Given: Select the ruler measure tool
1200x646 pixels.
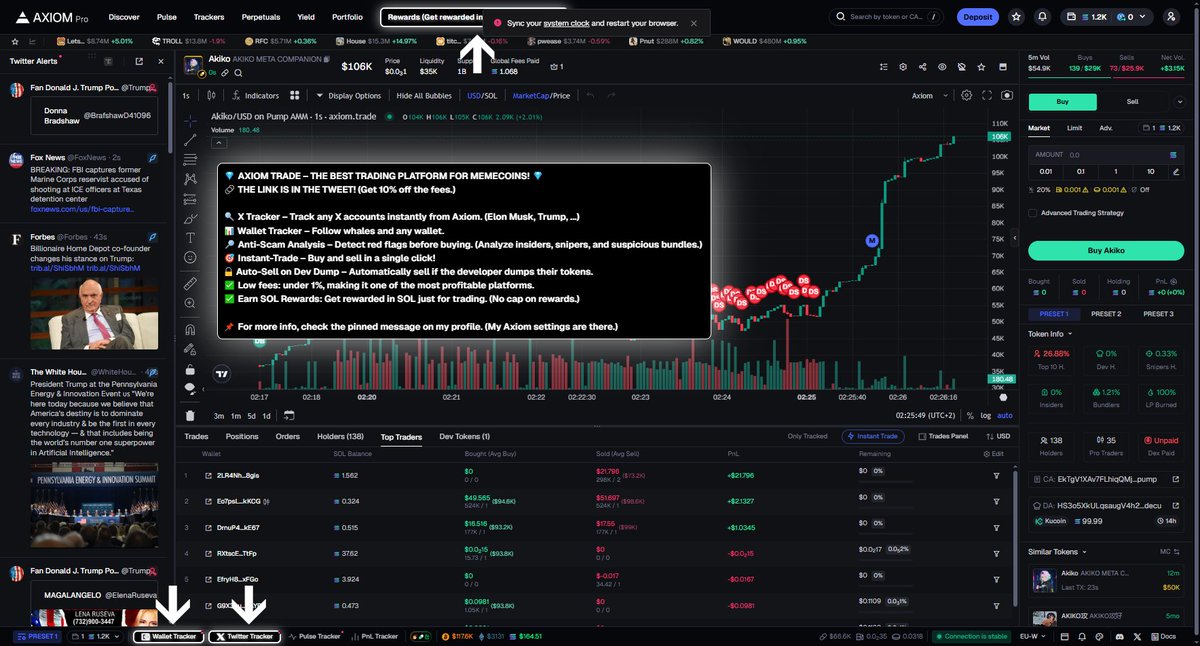Looking at the screenshot, I should (x=190, y=284).
